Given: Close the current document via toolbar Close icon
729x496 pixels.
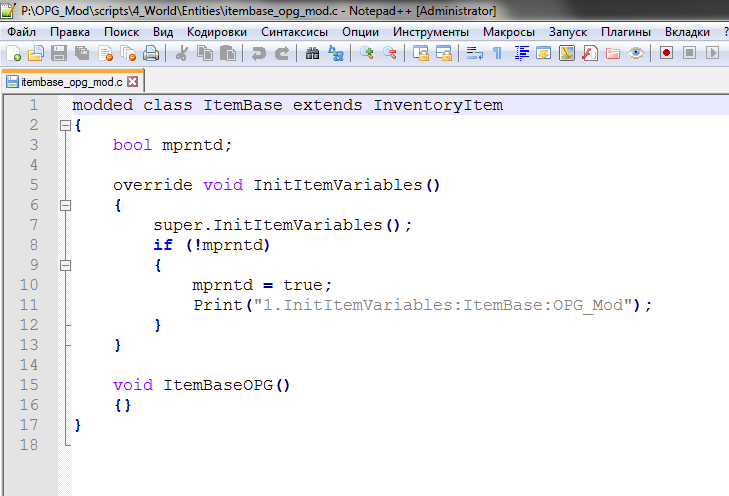Looking at the screenshot, I should [106, 53].
